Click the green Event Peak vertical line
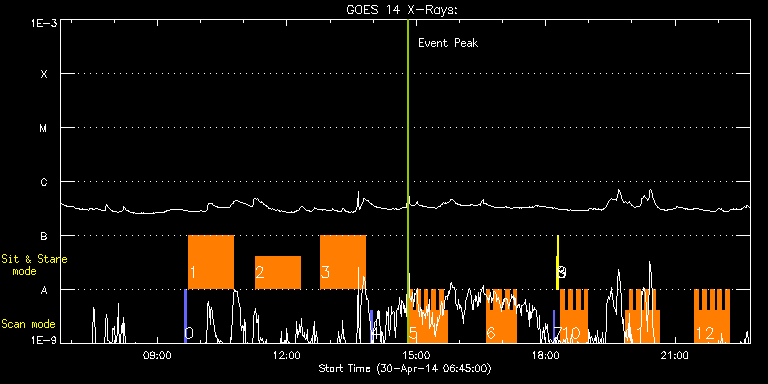Image resolution: width=768 pixels, height=384 pixels. 408,181
